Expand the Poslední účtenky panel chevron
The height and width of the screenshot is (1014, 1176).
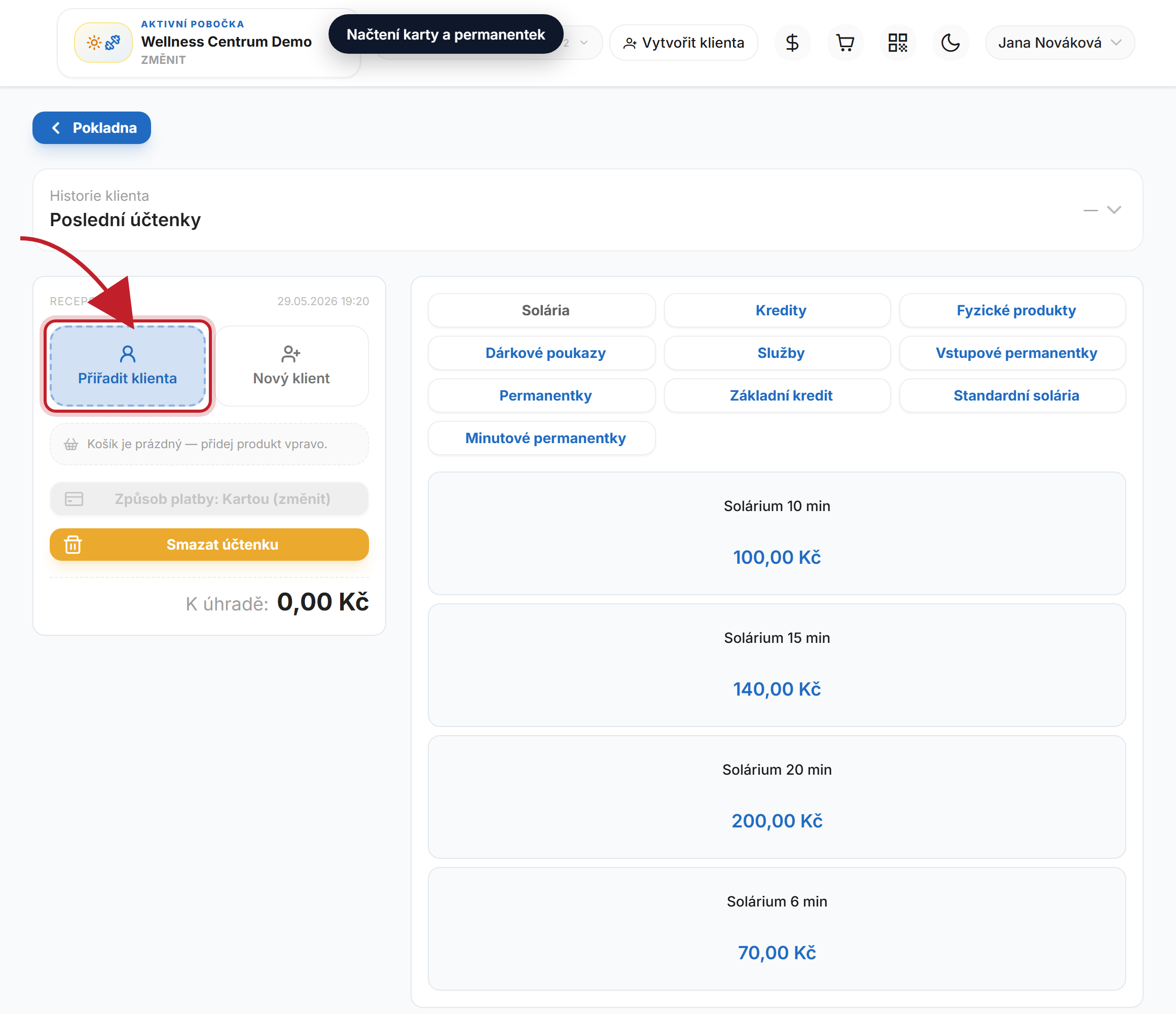pyautogui.click(x=1114, y=210)
